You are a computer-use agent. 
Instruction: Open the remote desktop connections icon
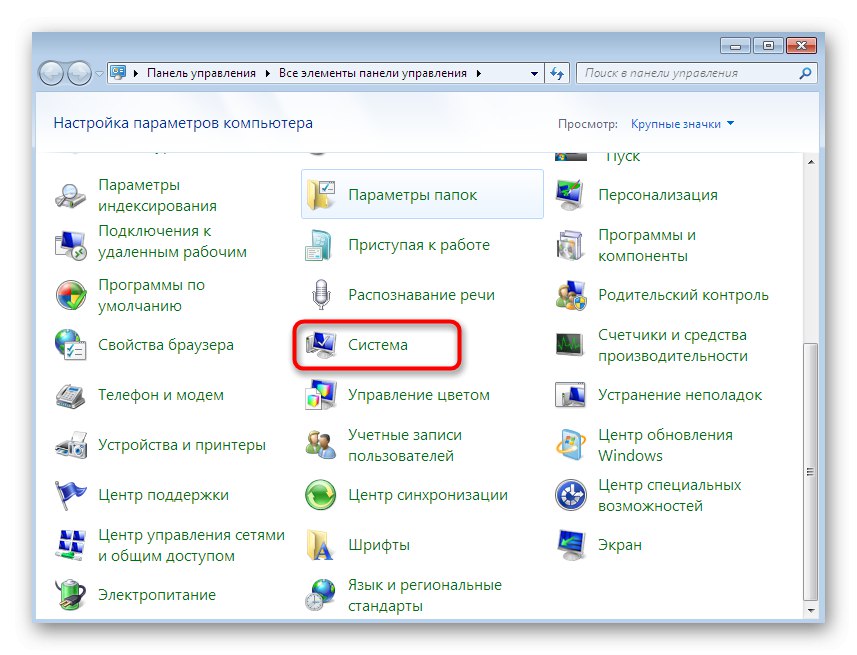(71, 245)
